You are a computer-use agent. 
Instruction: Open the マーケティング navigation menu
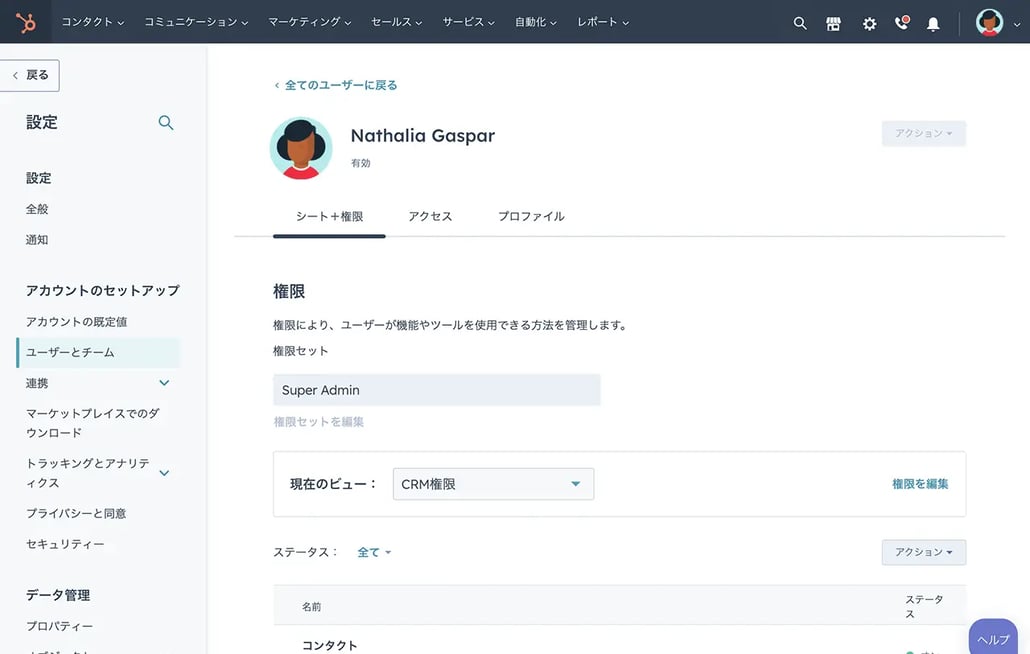(x=309, y=22)
